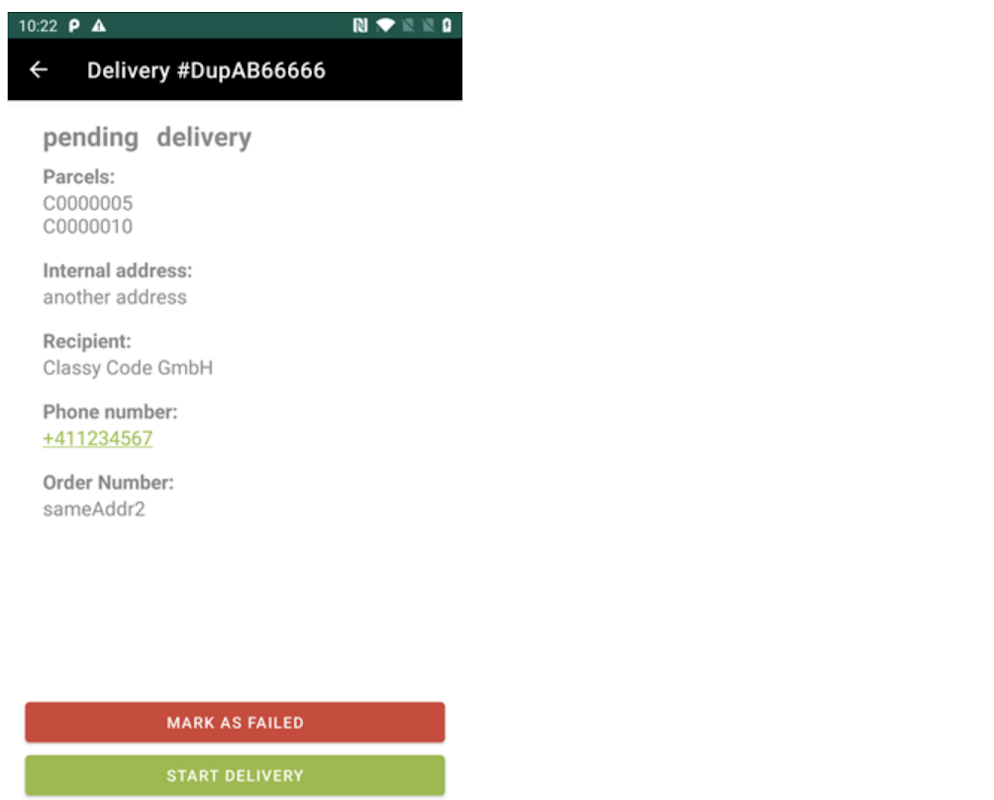This screenshot has height=800, width=994.
Task: Call phone number +411234567
Action: pyautogui.click(x=98, y=439)
